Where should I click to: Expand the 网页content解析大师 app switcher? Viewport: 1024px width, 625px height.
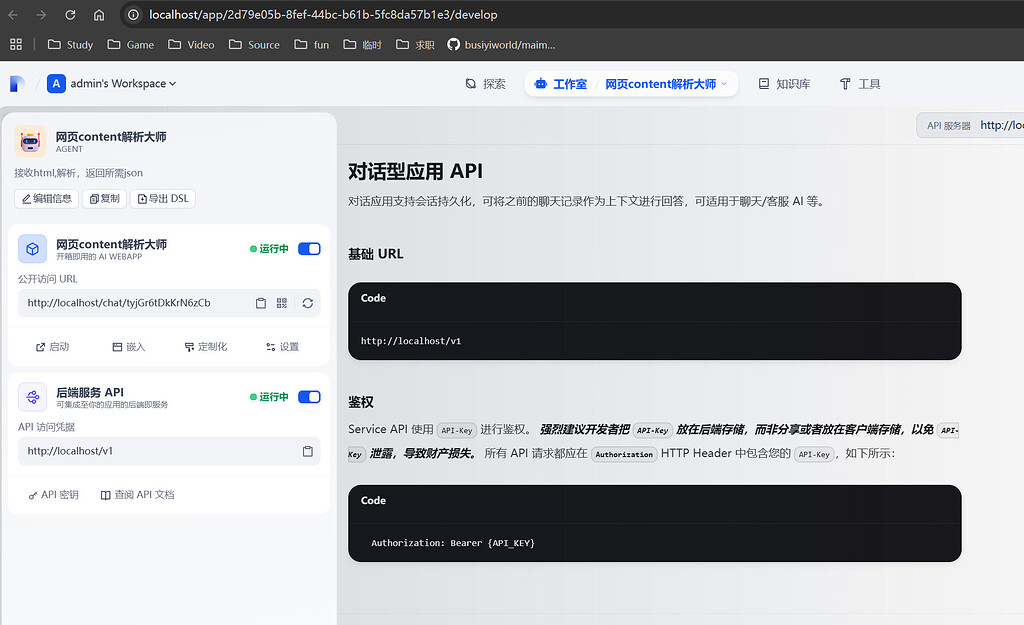point(665,84)
